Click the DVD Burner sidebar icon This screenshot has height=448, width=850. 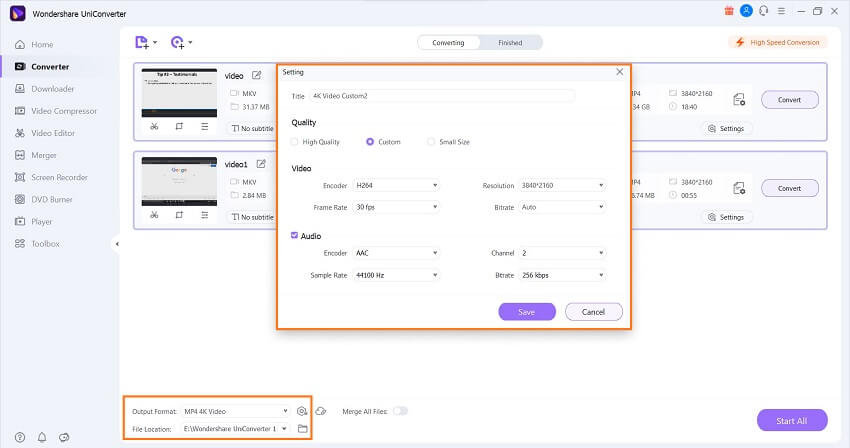20,200
